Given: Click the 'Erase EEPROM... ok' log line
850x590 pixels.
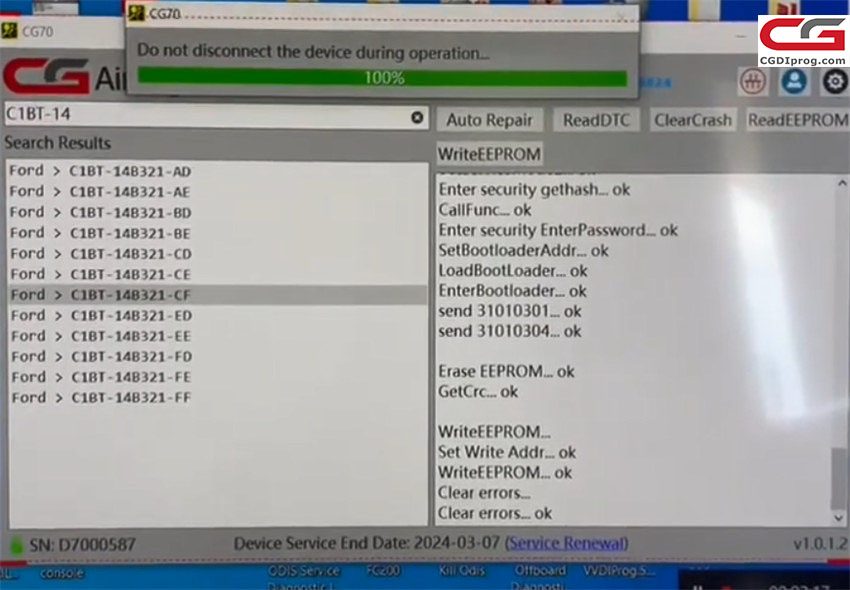Looking at the screenshot, I should pos(506,371).
